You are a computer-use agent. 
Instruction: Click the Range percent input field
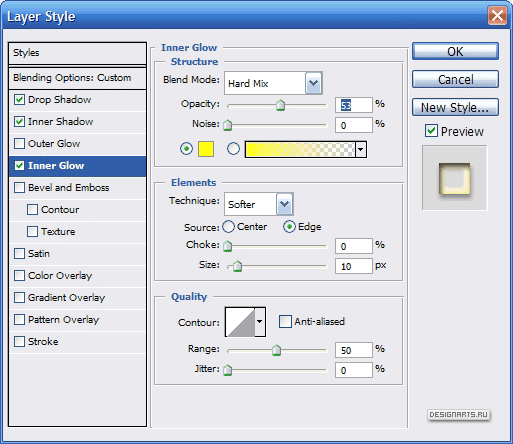pyautogui.click(x=354, y=350)
